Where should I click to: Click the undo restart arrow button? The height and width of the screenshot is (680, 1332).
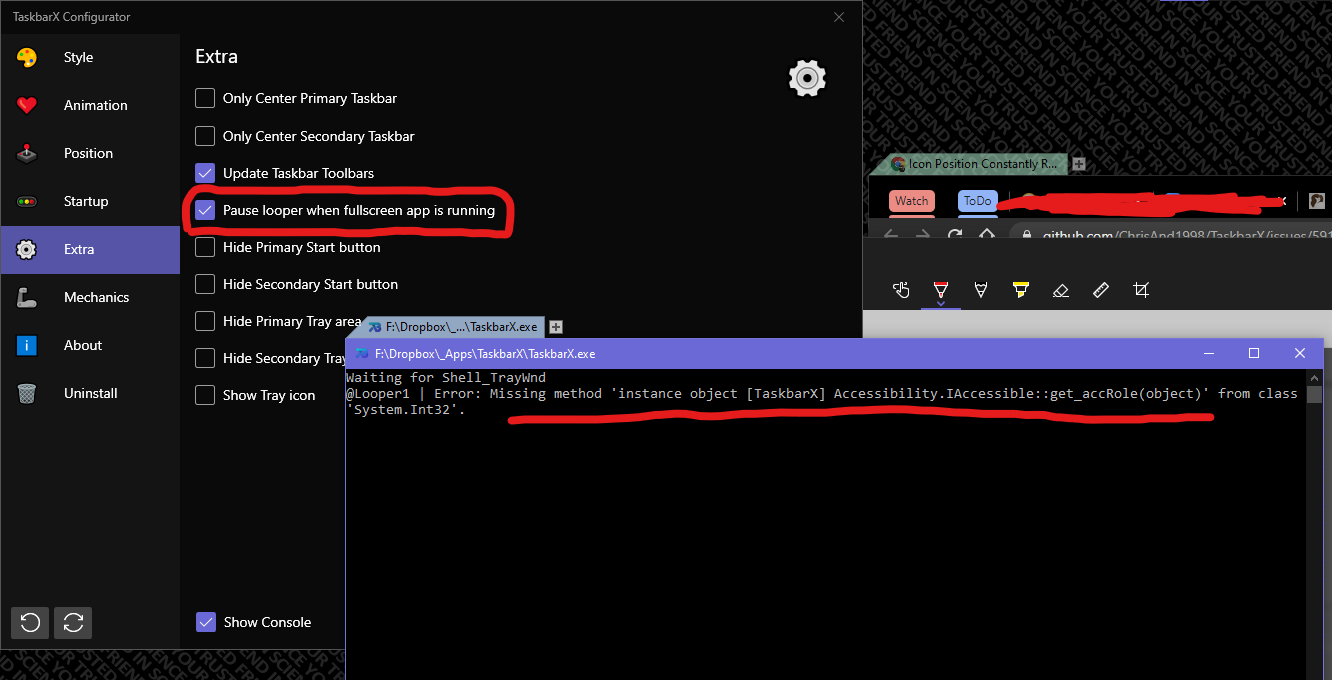pos(29,622)
